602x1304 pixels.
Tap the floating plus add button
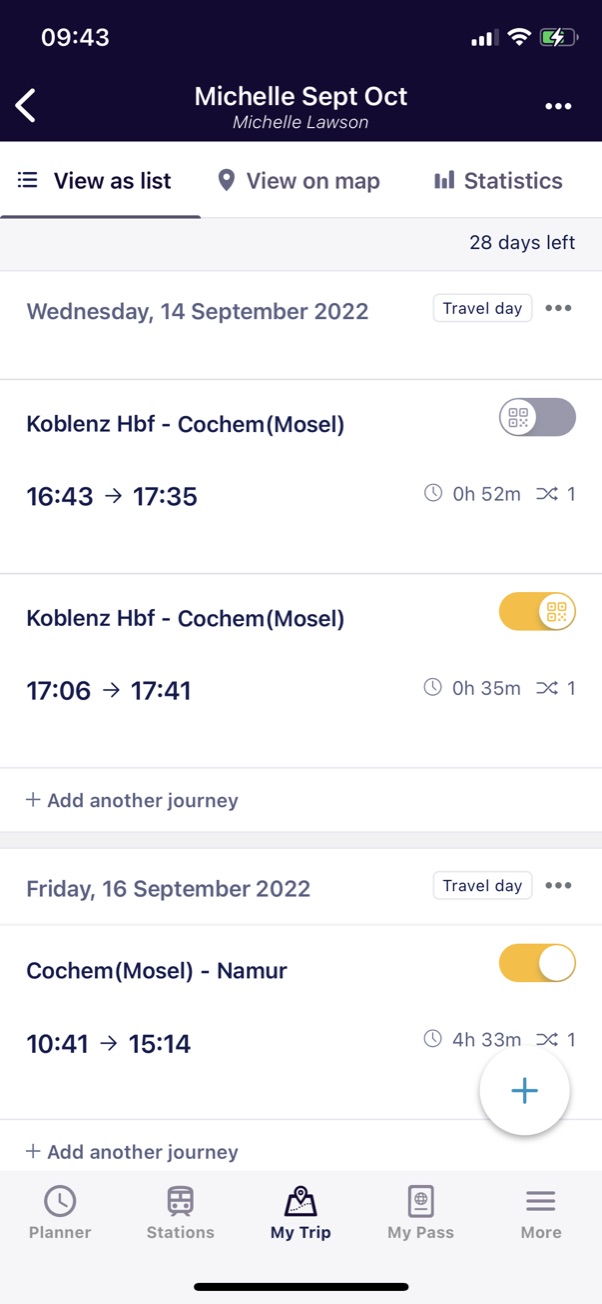[525, 1091]
